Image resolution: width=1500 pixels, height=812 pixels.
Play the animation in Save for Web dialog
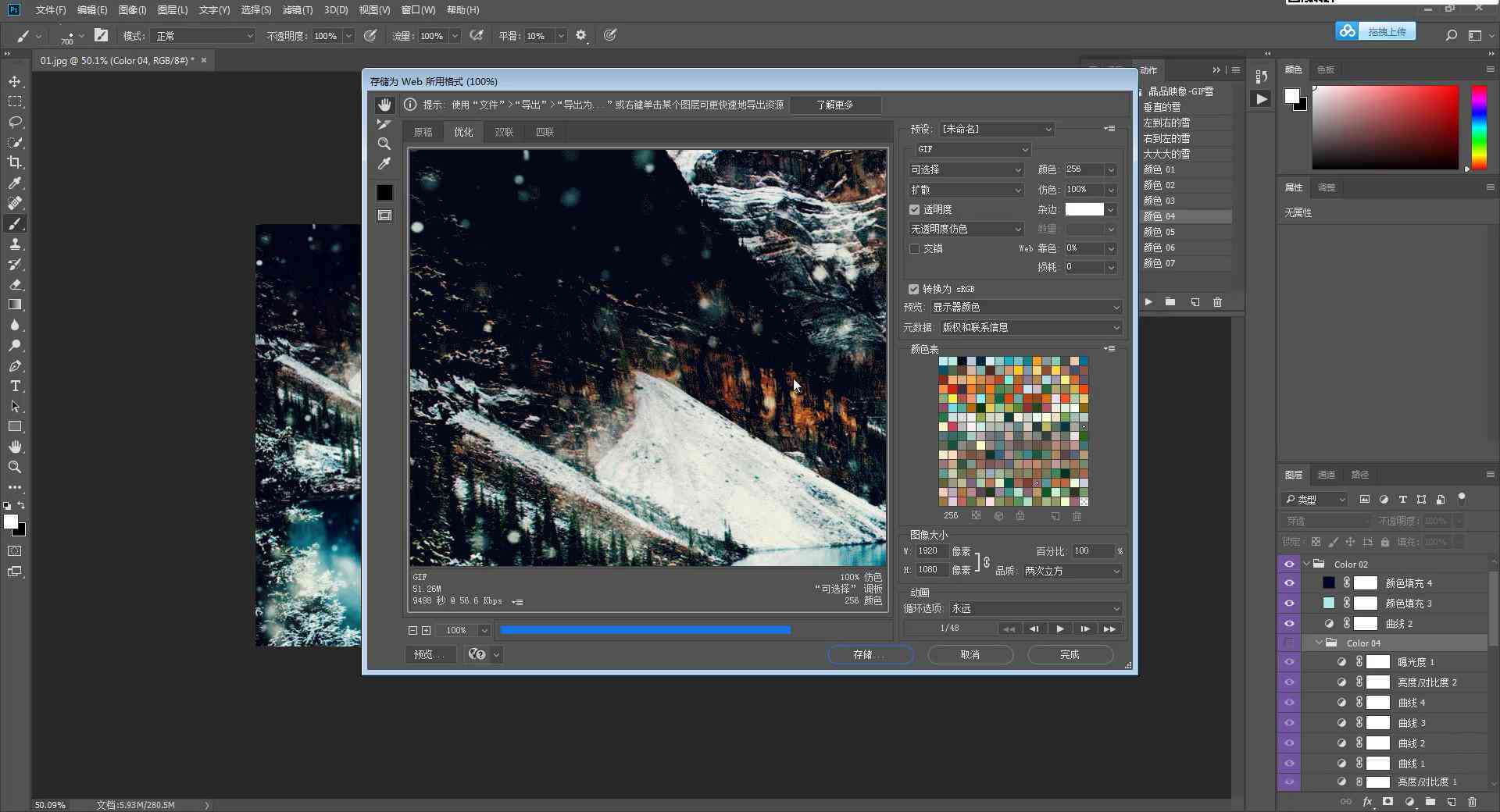point(1059,629)
